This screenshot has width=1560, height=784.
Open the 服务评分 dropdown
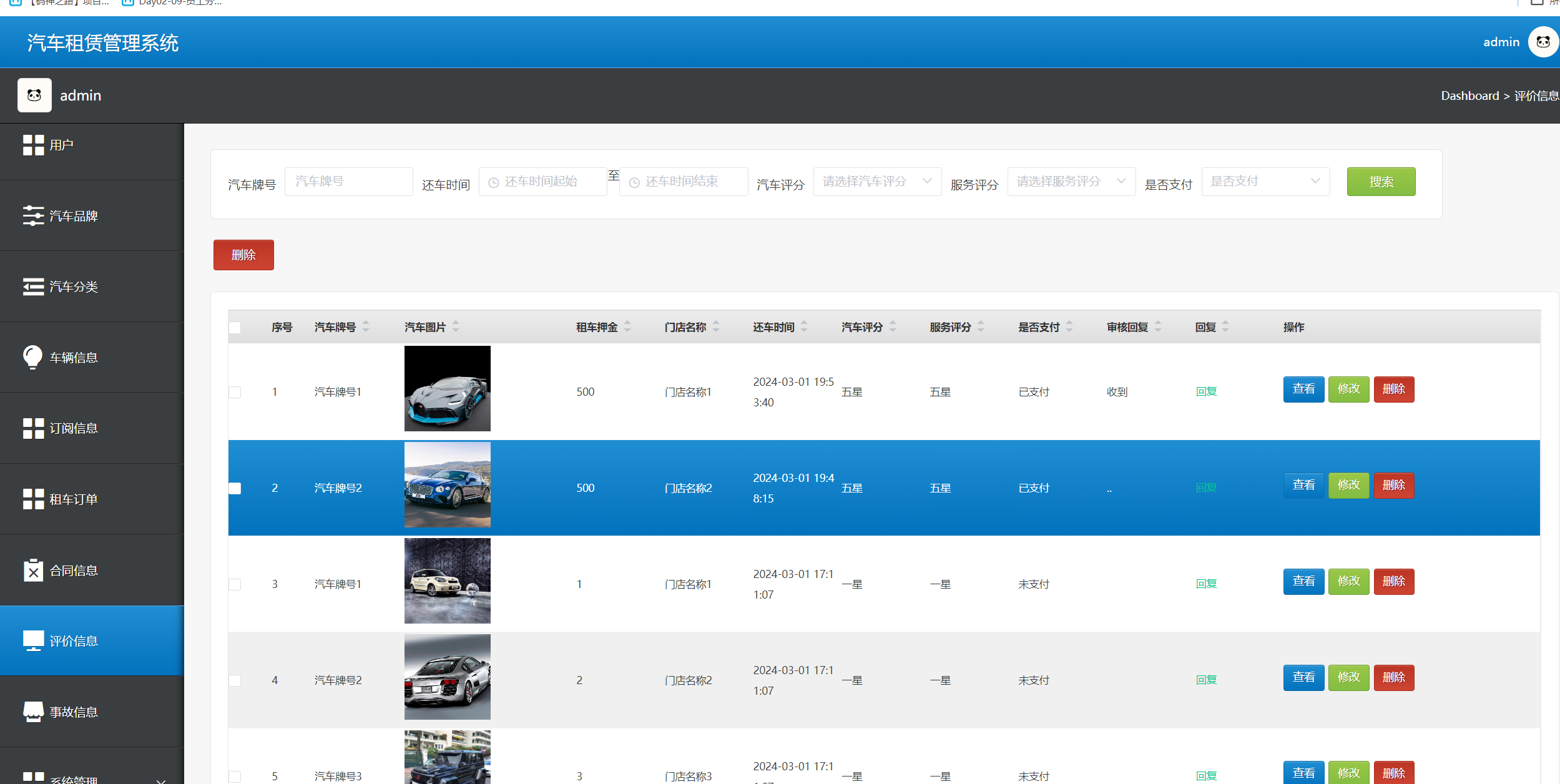tap(1071, 181)
